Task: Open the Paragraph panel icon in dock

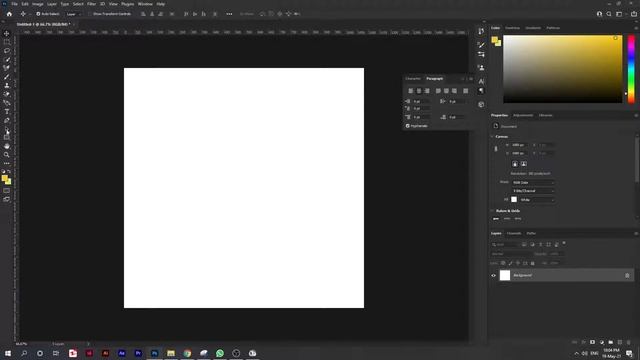Action: click(481, 91)
